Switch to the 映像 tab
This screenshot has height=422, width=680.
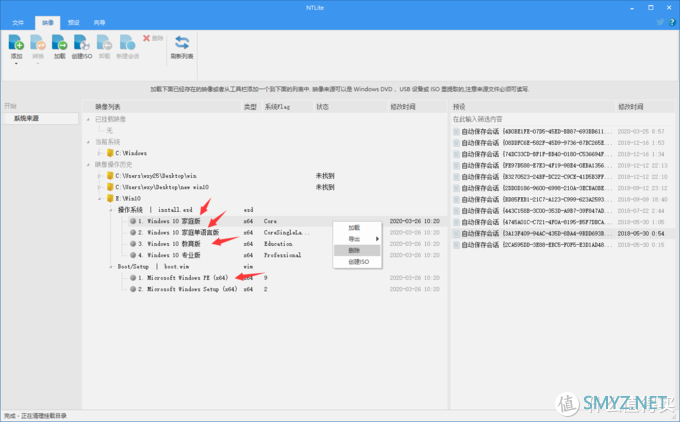tap(48, 23)
